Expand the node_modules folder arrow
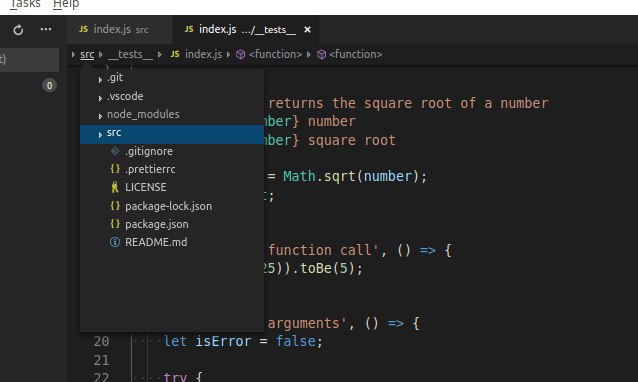 pyautogui.click(x=100, y=116)
